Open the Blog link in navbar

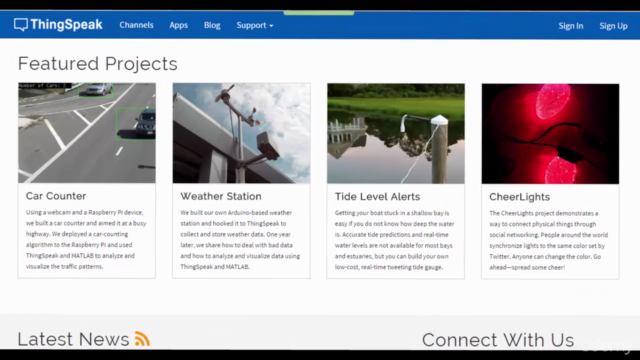[x=212, y=25]
